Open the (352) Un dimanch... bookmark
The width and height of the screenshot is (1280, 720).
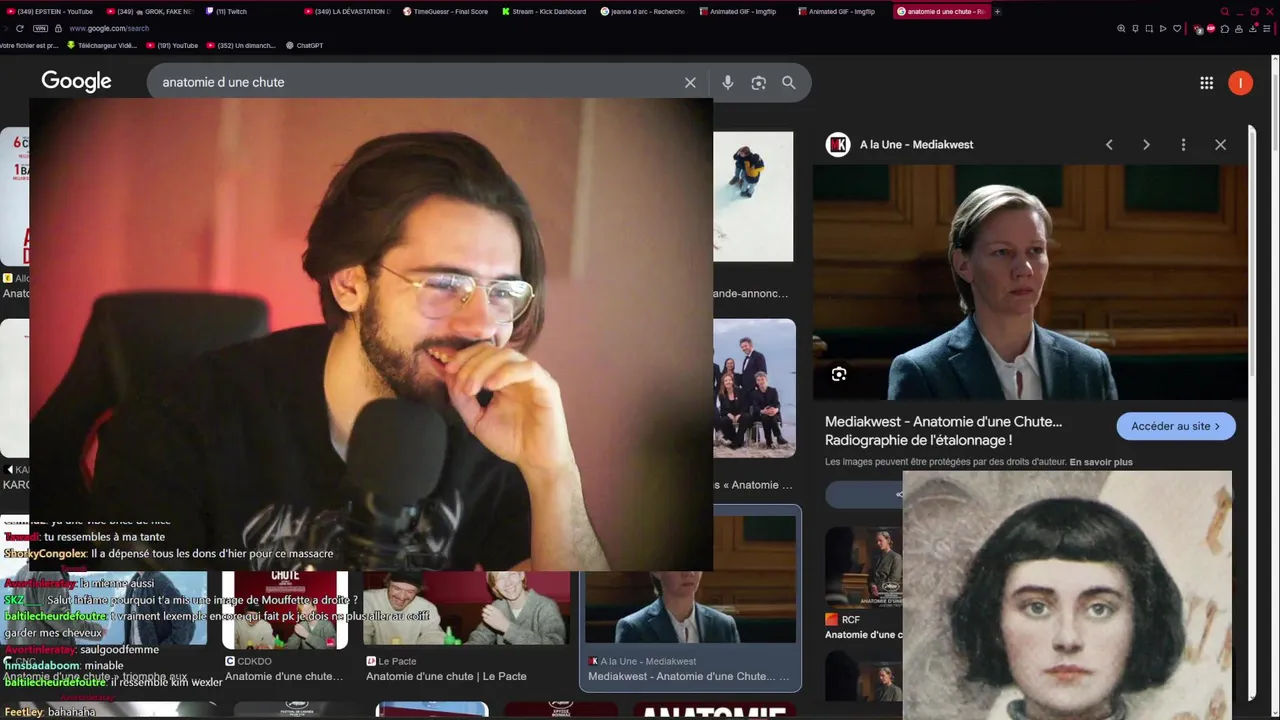click(x=240, y=45)
